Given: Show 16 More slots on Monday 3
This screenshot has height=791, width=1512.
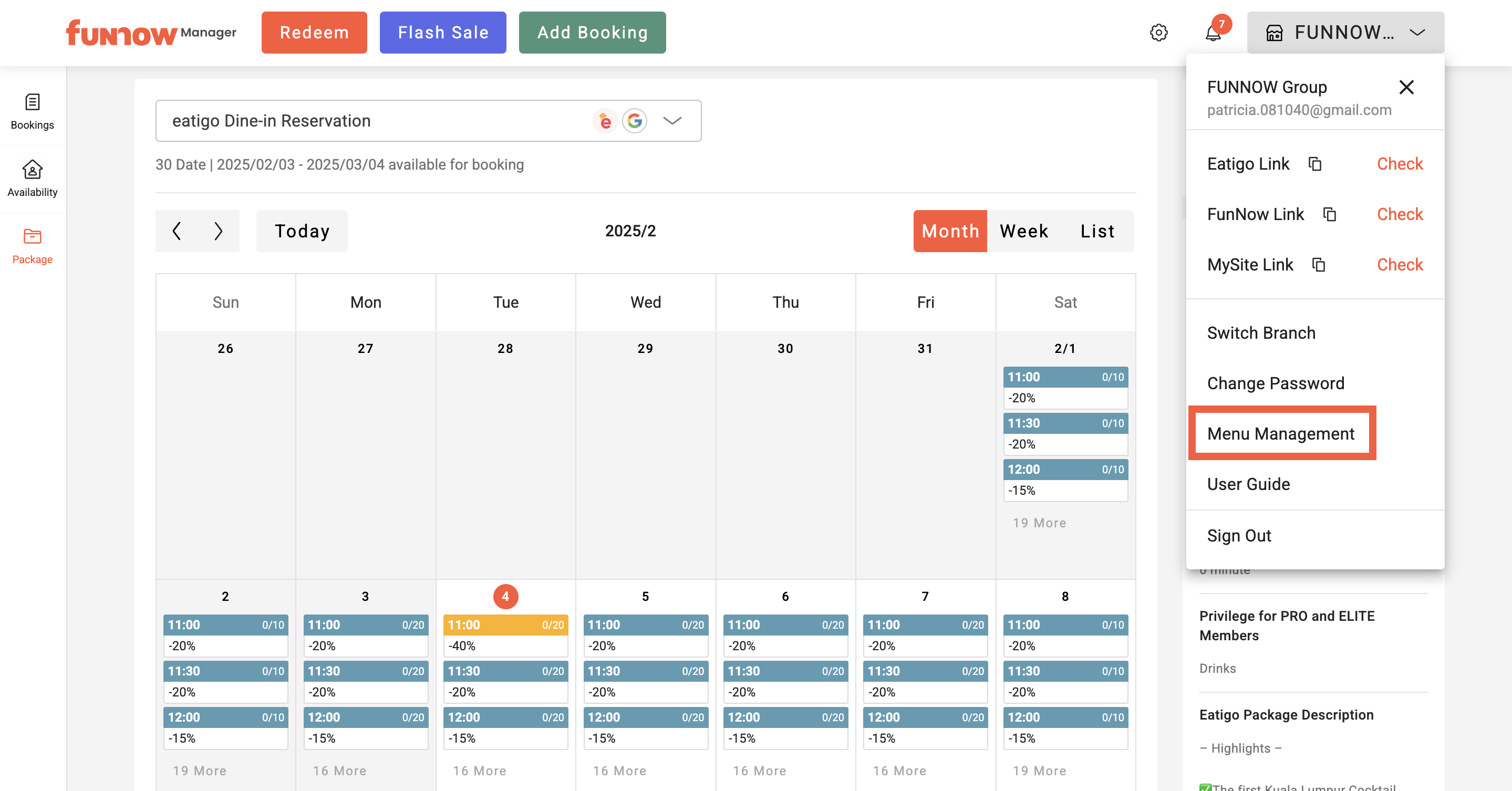Looking at the screenshot, I should [x=339, y=771].
